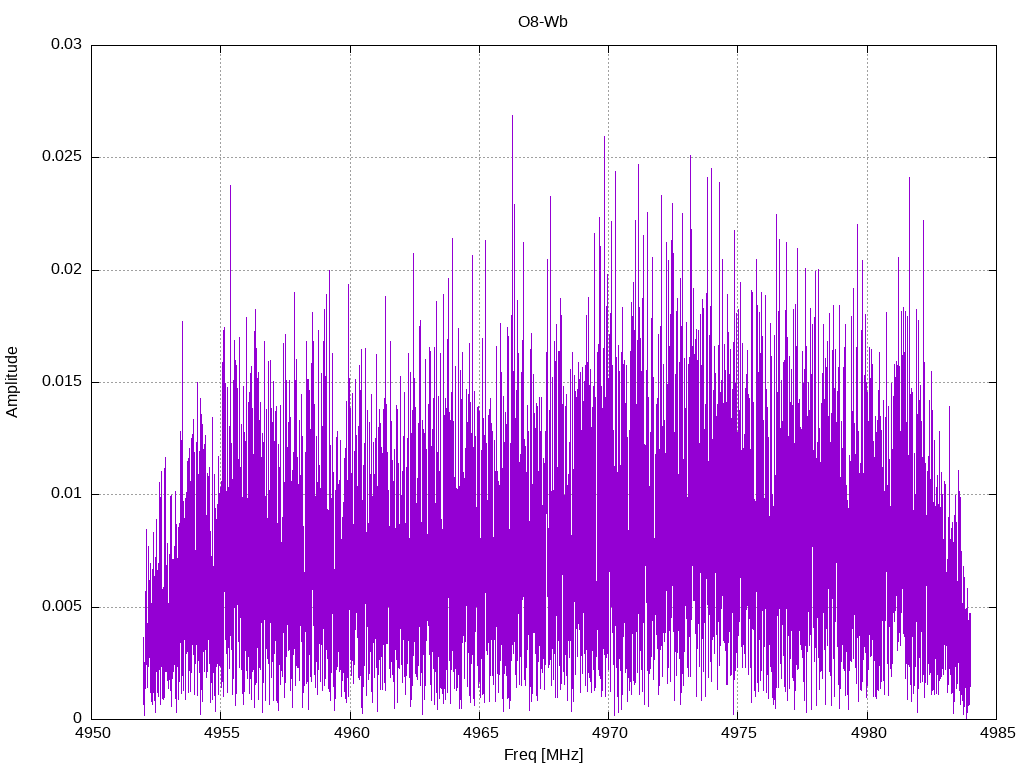Click the 4970 x-axis tick label
Screen dimensions: 1024x768
(x=609, y=733)
